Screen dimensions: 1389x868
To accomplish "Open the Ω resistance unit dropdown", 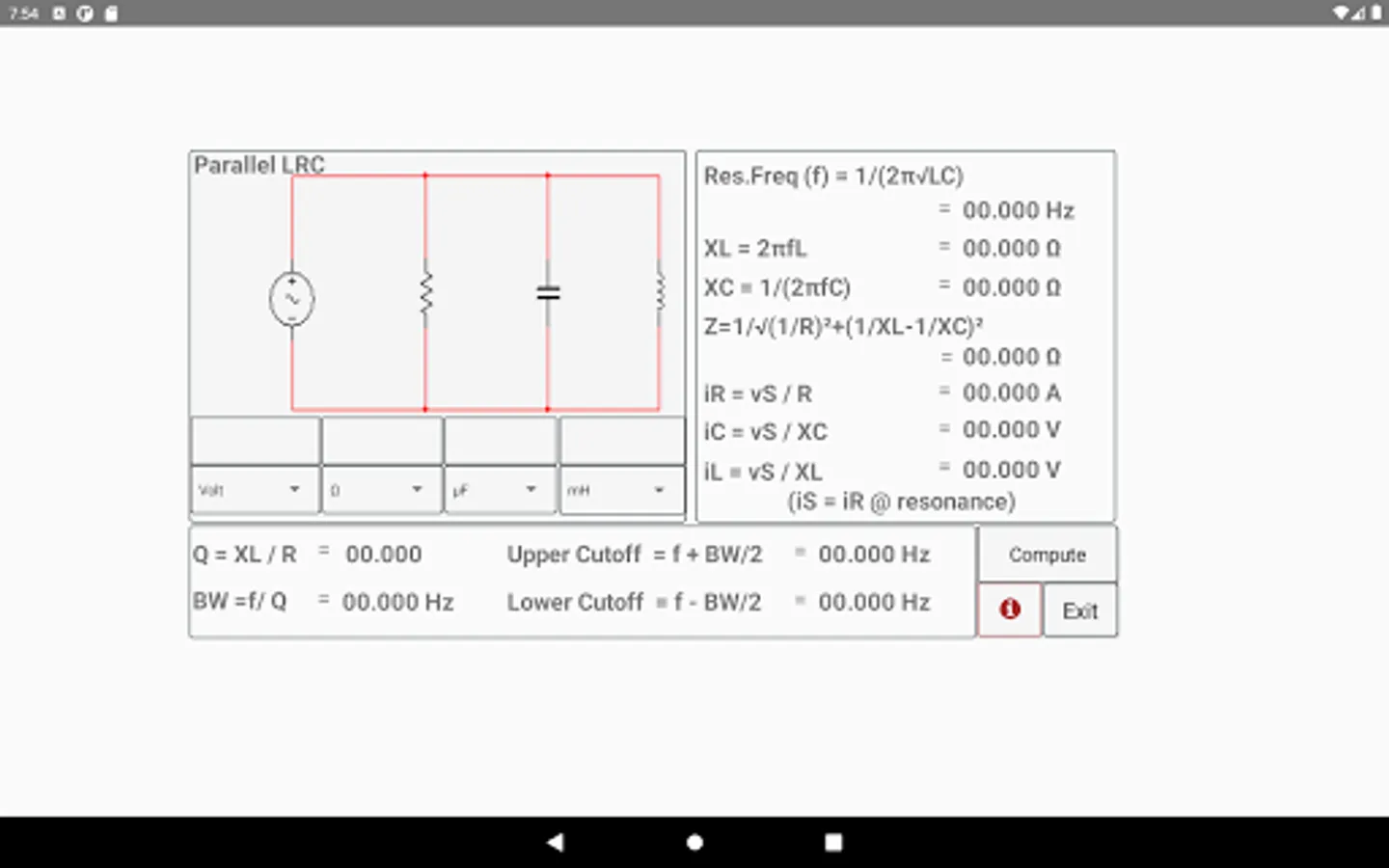I will point(382,490).
